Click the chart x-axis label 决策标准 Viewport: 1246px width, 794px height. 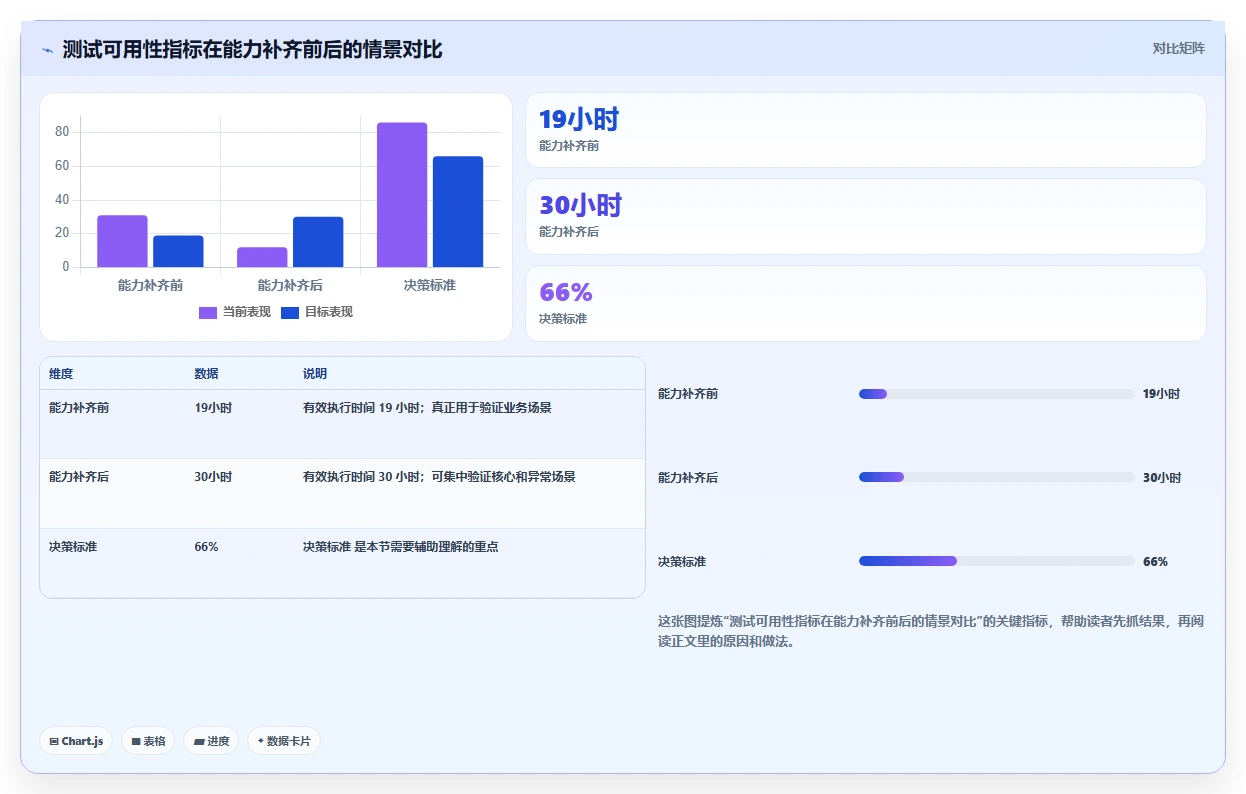coord(430,285)
